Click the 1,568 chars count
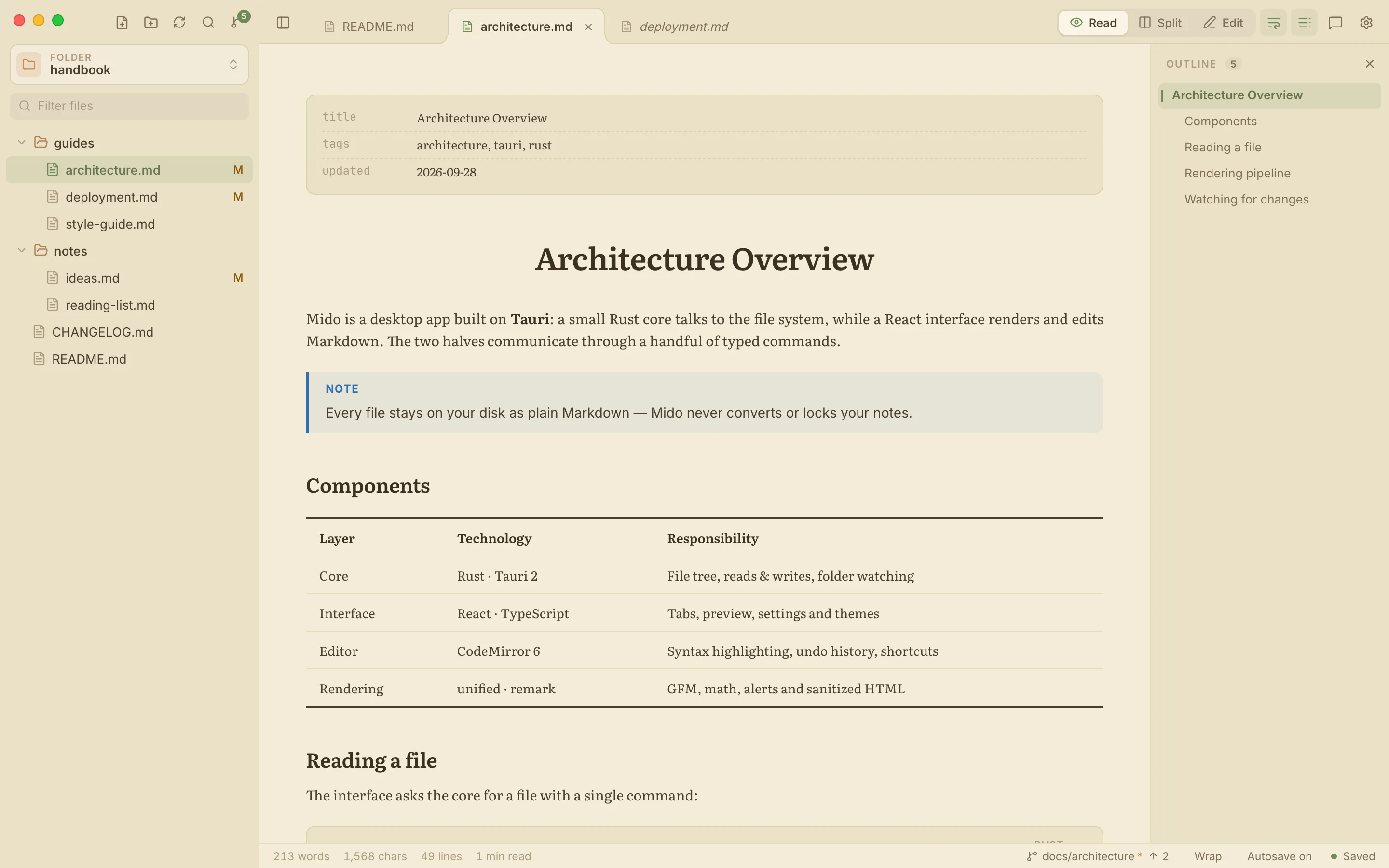The image size is (1389, 868). [375, 856]
